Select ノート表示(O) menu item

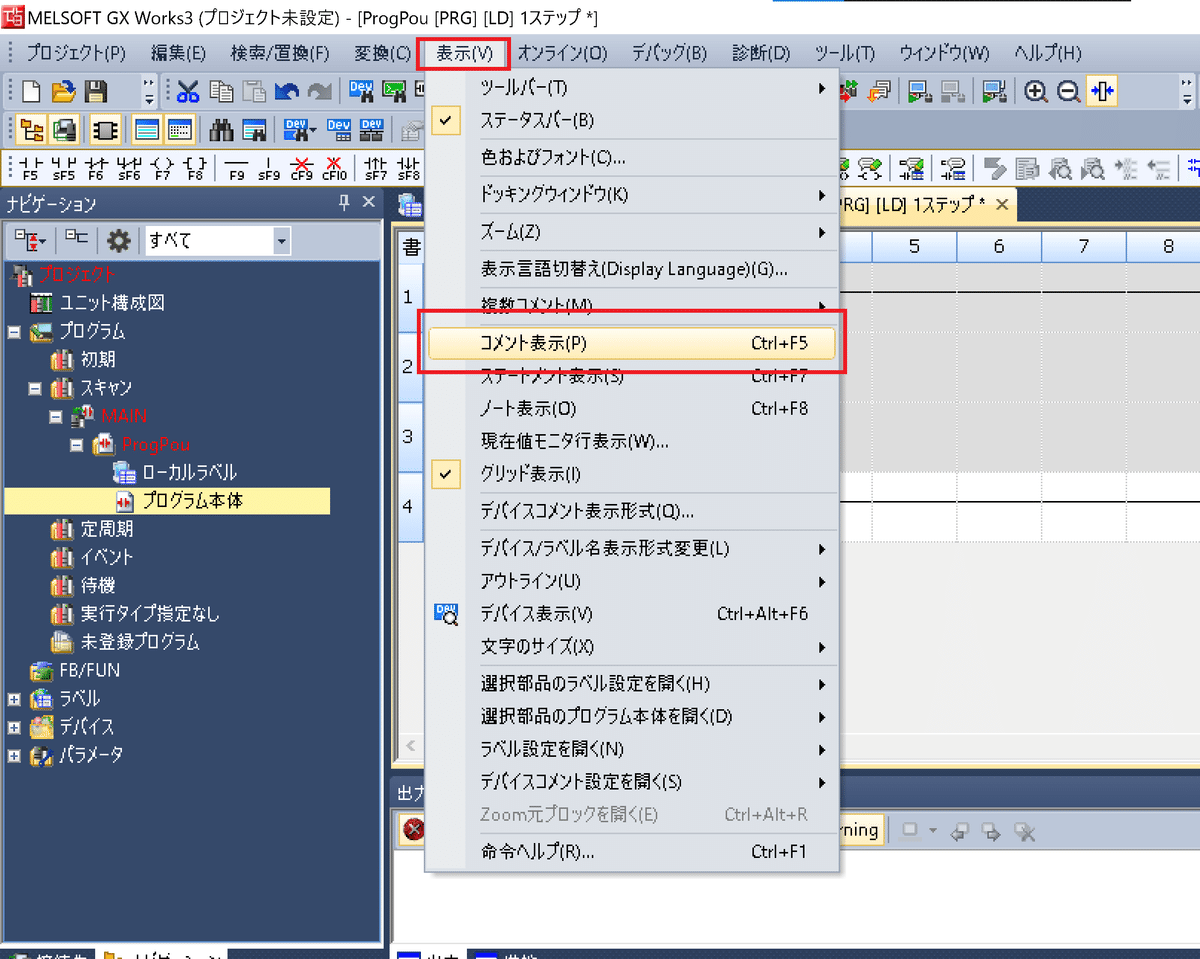click(632, 409)
